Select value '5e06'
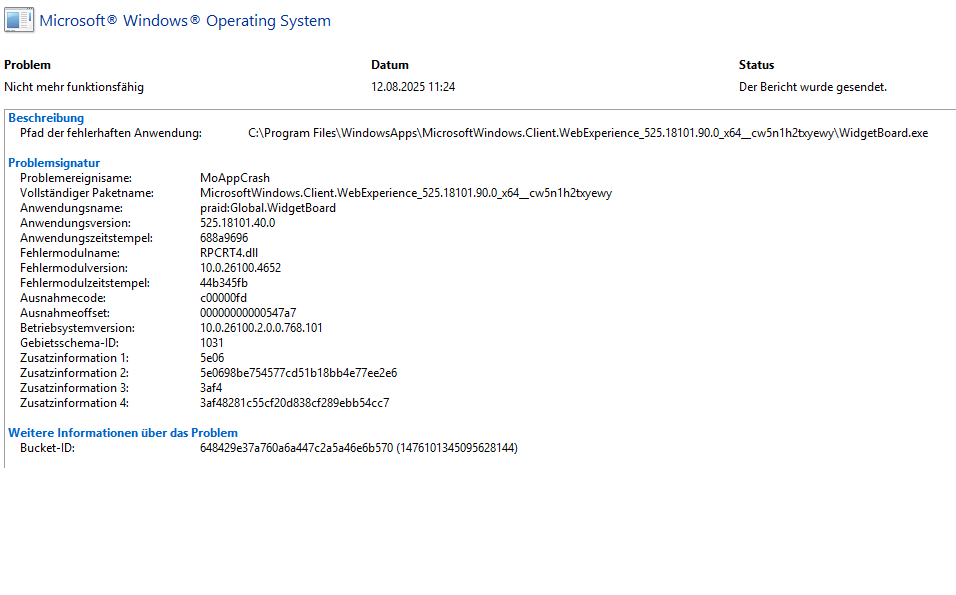The height and width of the screenshot is (595, 956). click(212, 358)
